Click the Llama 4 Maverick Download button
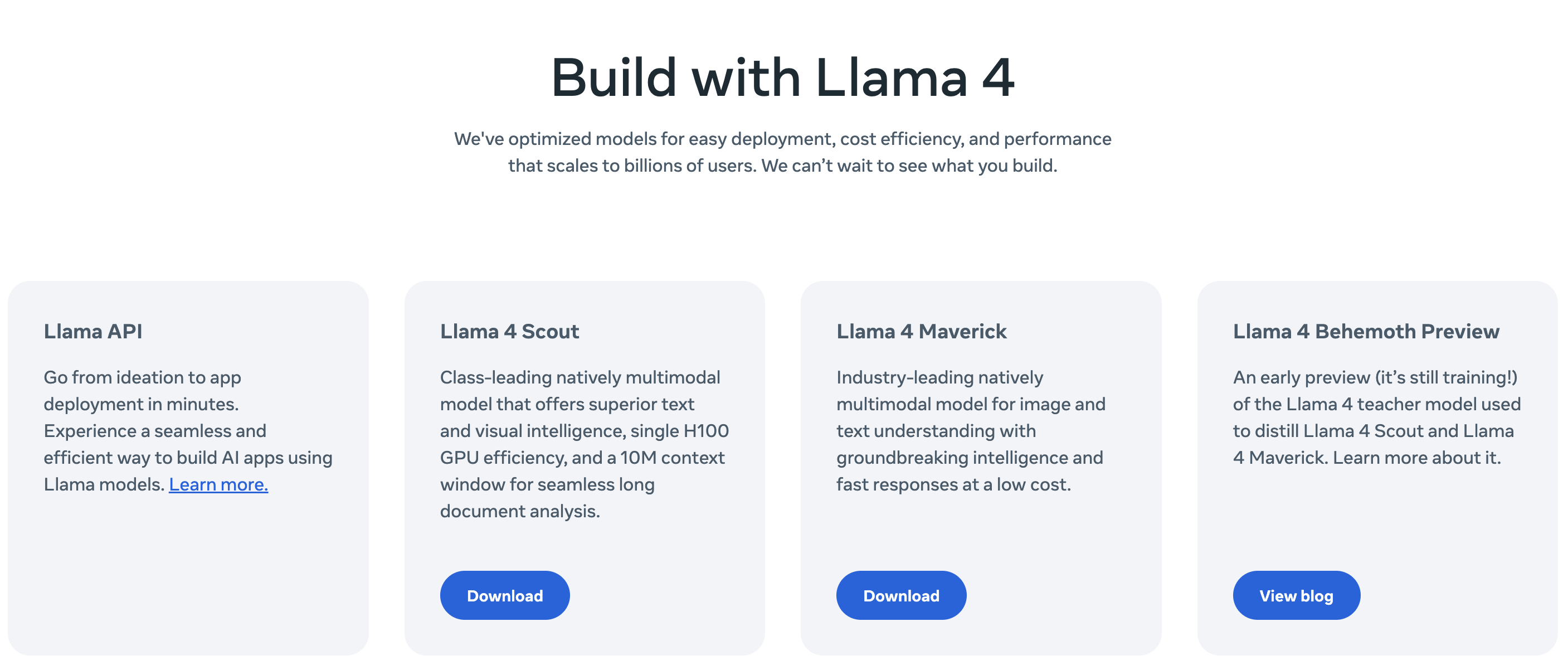The height and width of the screenshot is (670, 1568). (901, 595)
